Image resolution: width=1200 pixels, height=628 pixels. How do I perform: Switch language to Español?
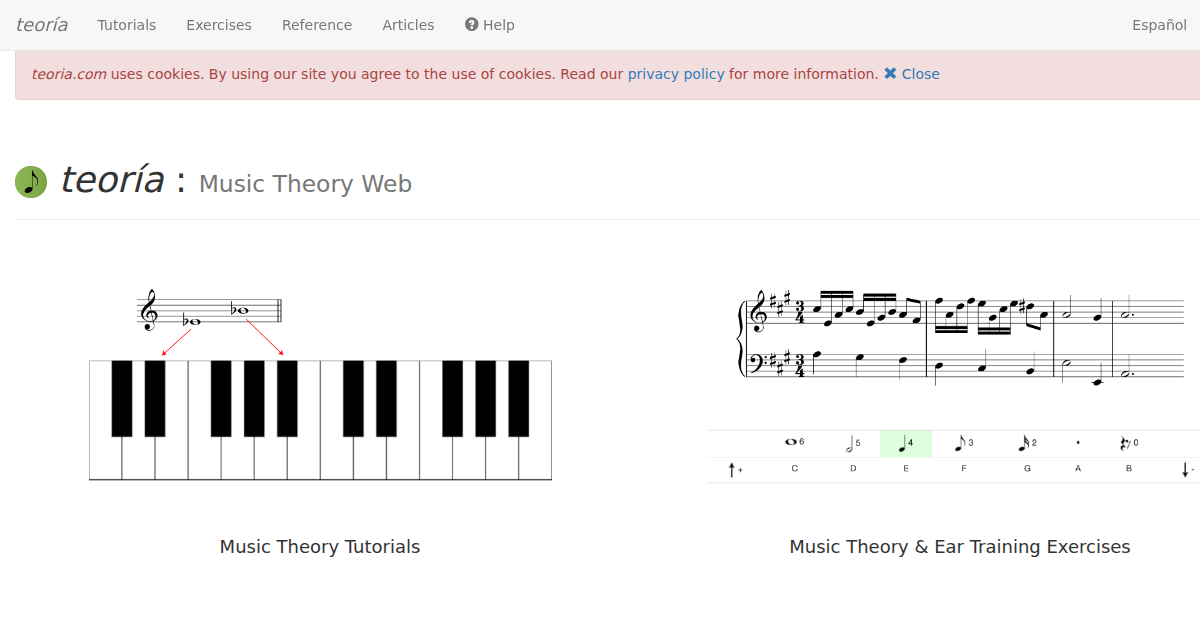[x=1159, y=25]
